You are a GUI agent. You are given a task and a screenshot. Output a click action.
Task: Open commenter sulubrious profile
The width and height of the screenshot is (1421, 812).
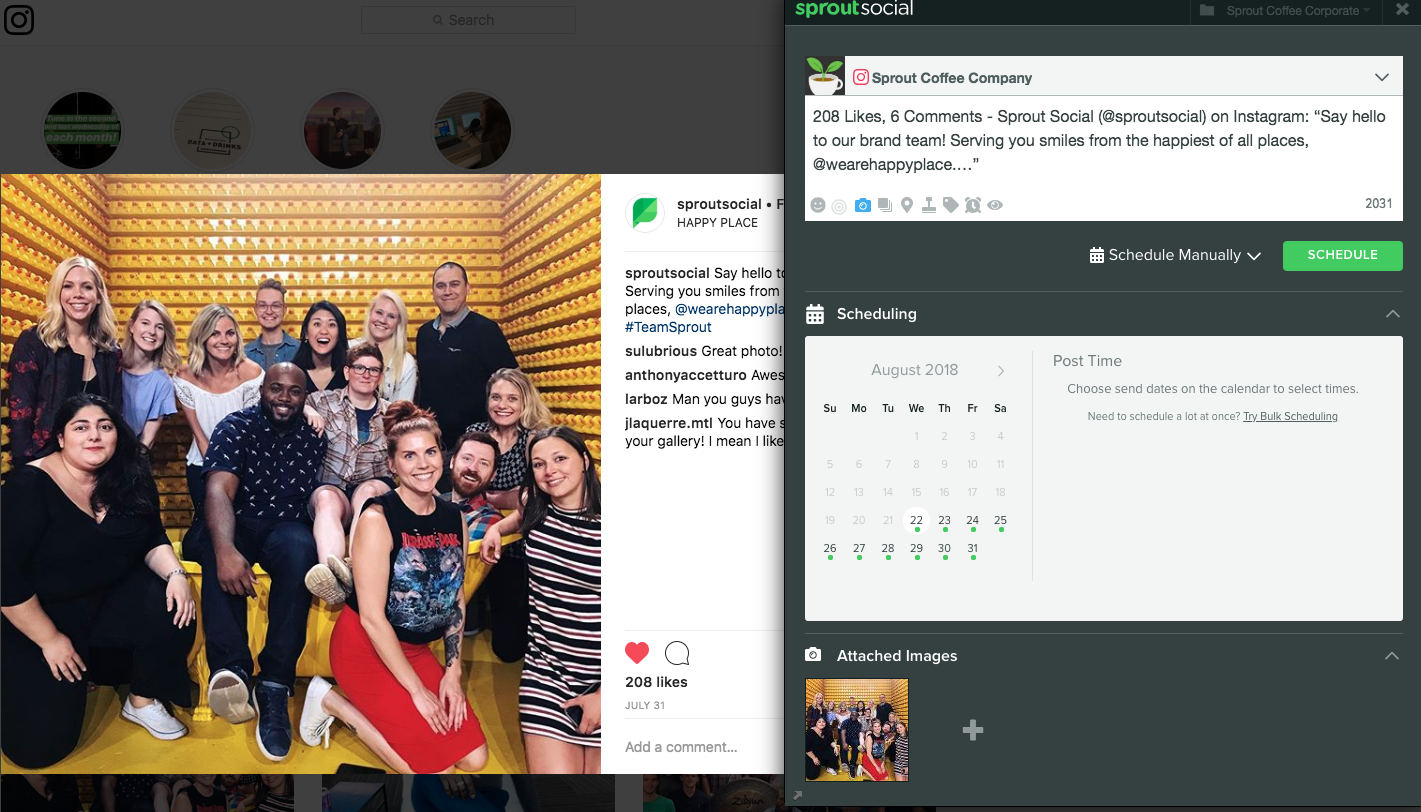(x=661, y=352)
